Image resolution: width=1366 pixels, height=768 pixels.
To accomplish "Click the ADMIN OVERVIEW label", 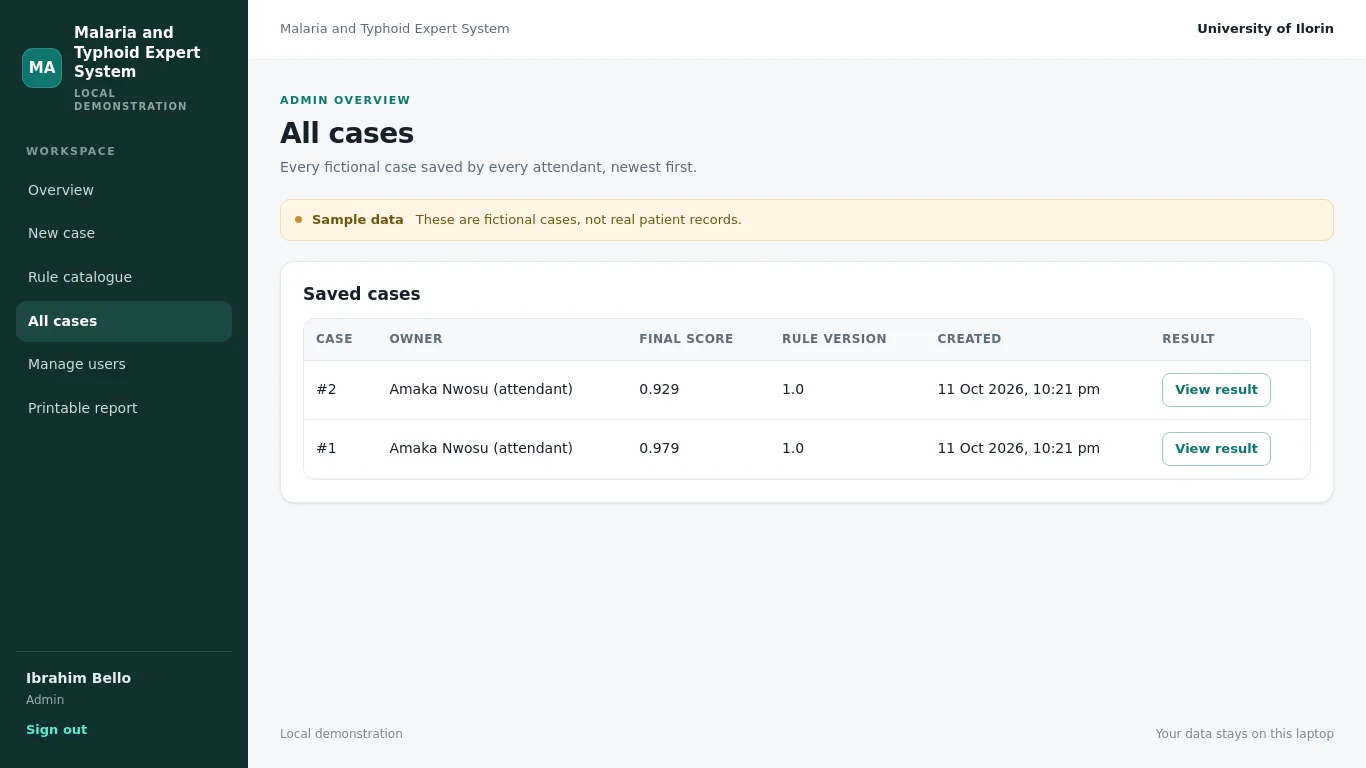I will click(345, 100).
